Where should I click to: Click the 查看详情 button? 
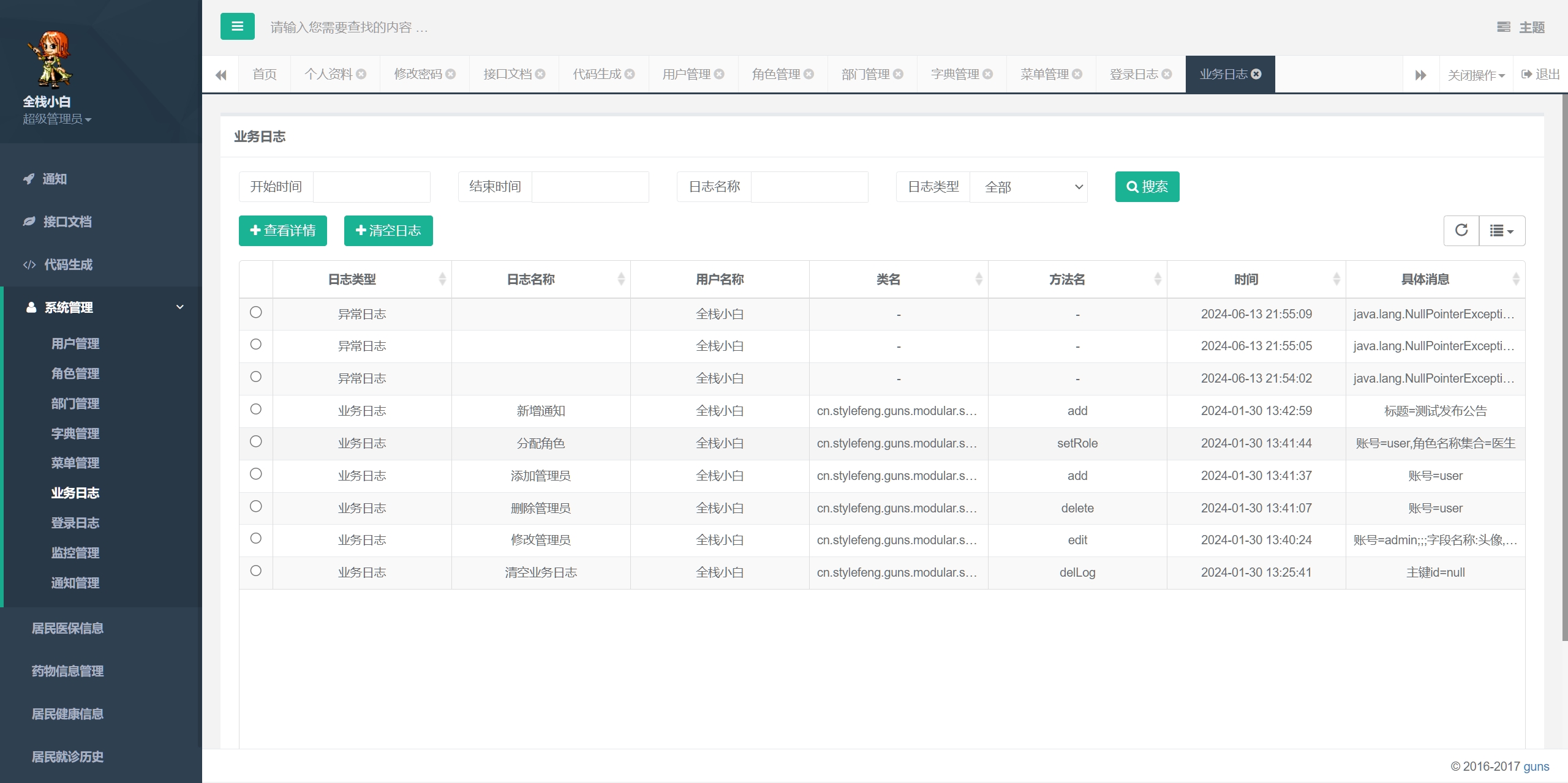tap(283, 230)
